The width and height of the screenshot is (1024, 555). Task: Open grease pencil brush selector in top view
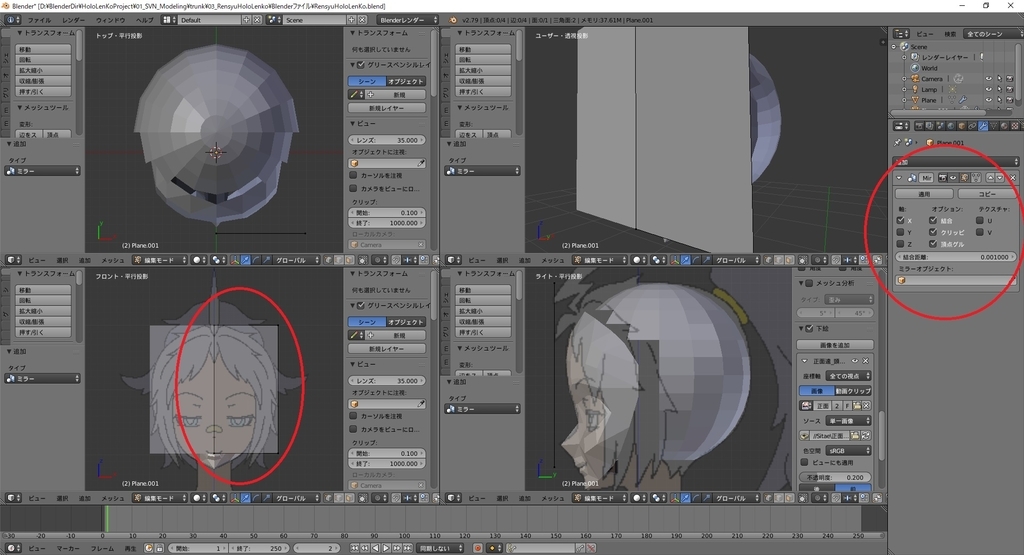click(355, 95)
